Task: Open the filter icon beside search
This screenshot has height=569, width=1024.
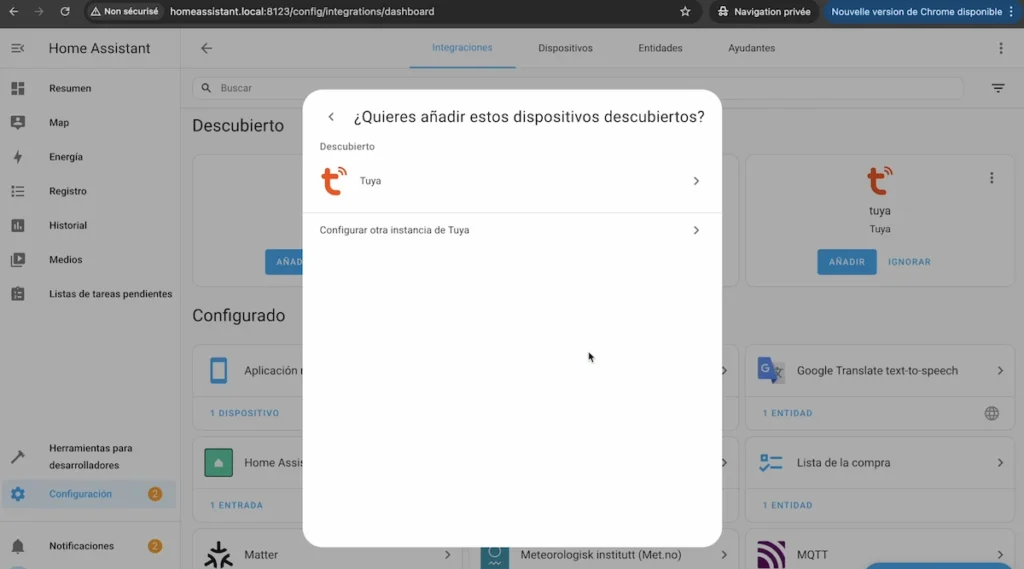Action: pos(998,88)
